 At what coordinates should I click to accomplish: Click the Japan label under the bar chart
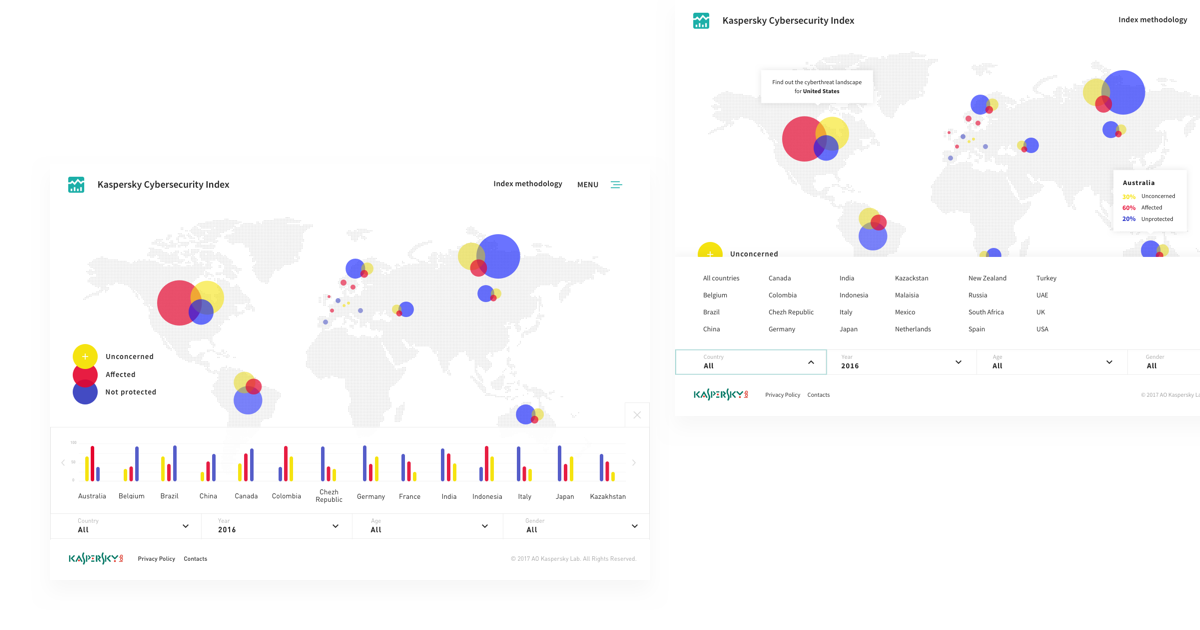click(565, 496)
